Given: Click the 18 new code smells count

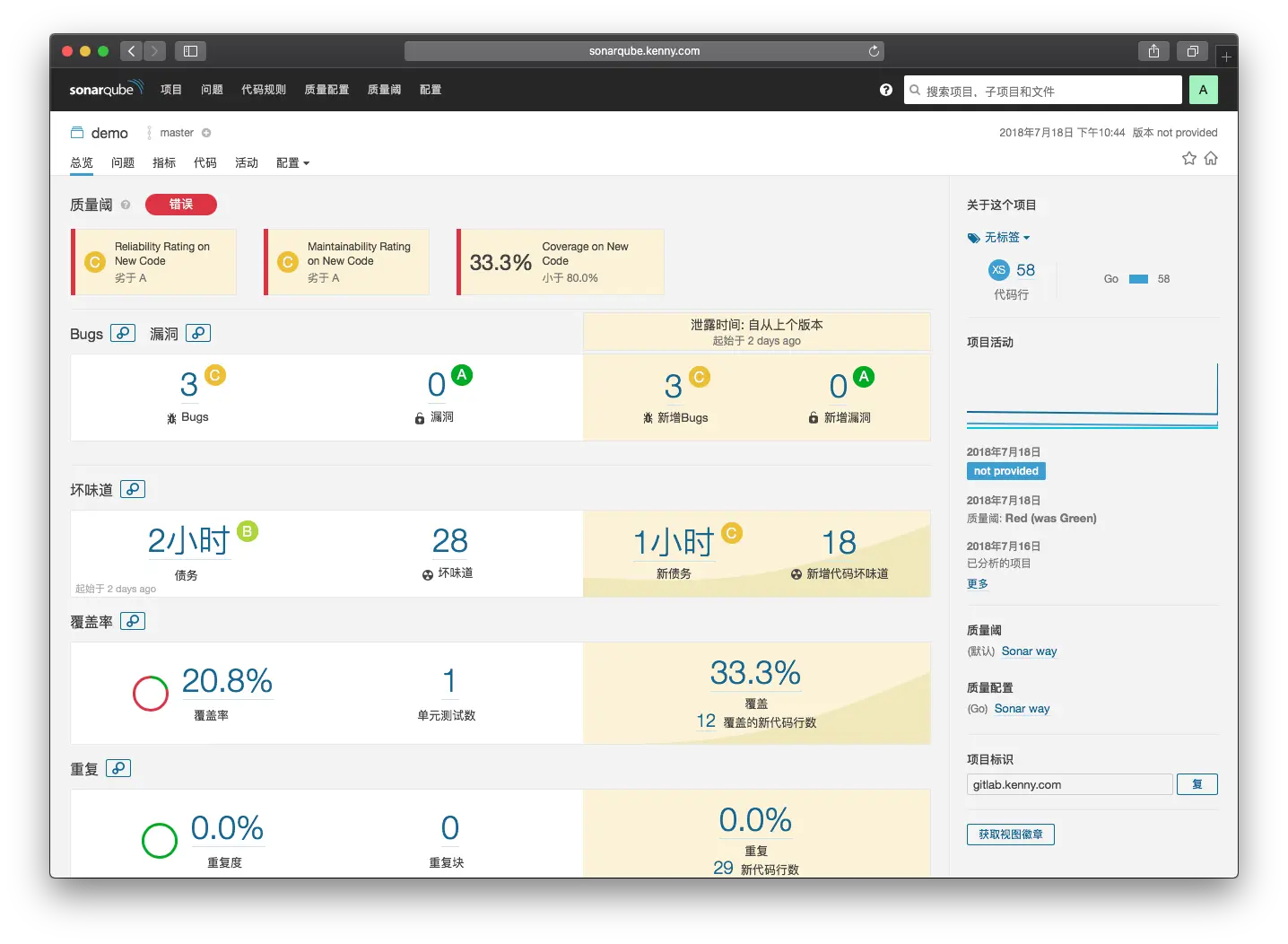Looking at the screenshot, I should click(x=839, y=543).
